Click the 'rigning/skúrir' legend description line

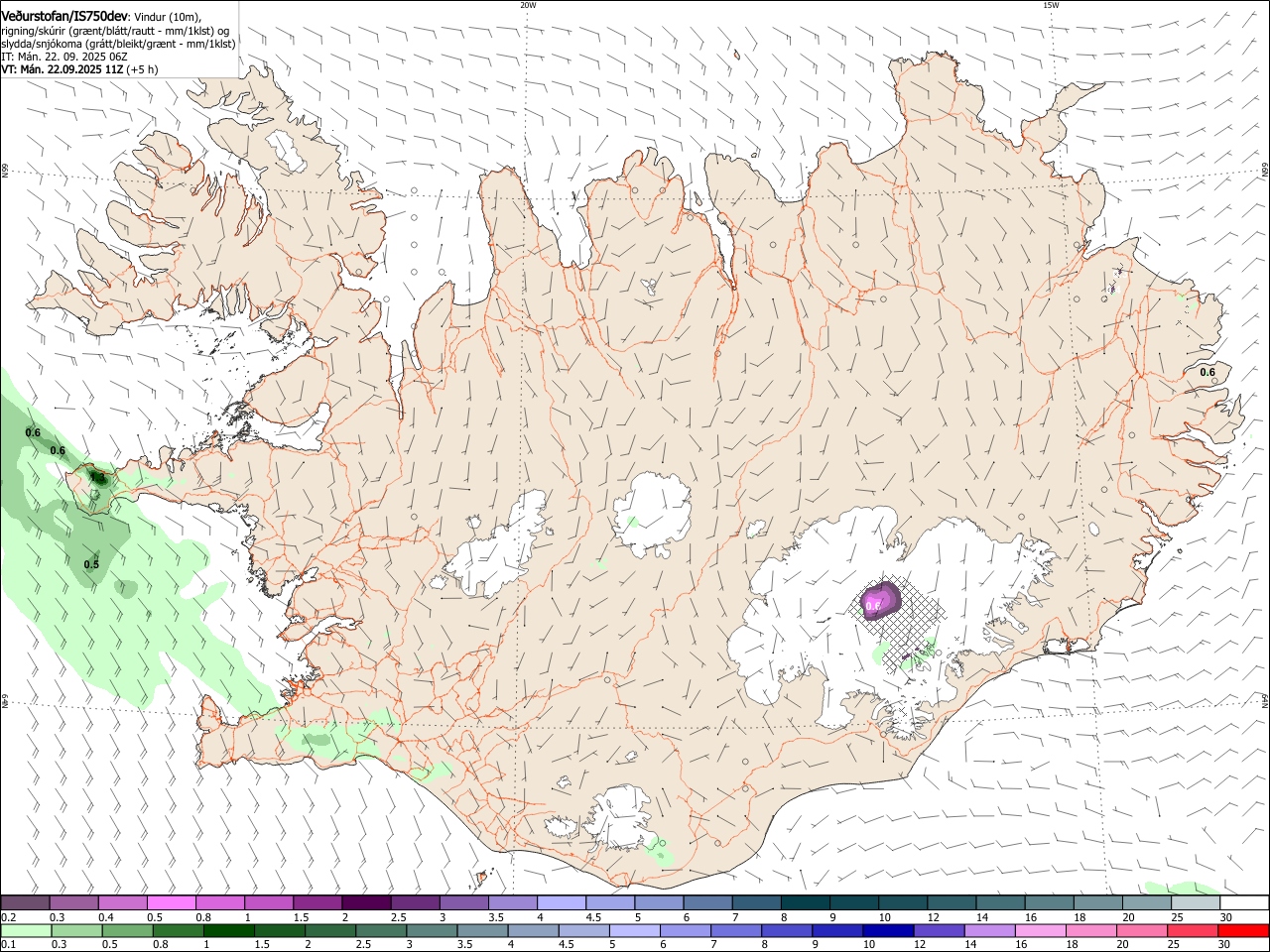[116, 30]
